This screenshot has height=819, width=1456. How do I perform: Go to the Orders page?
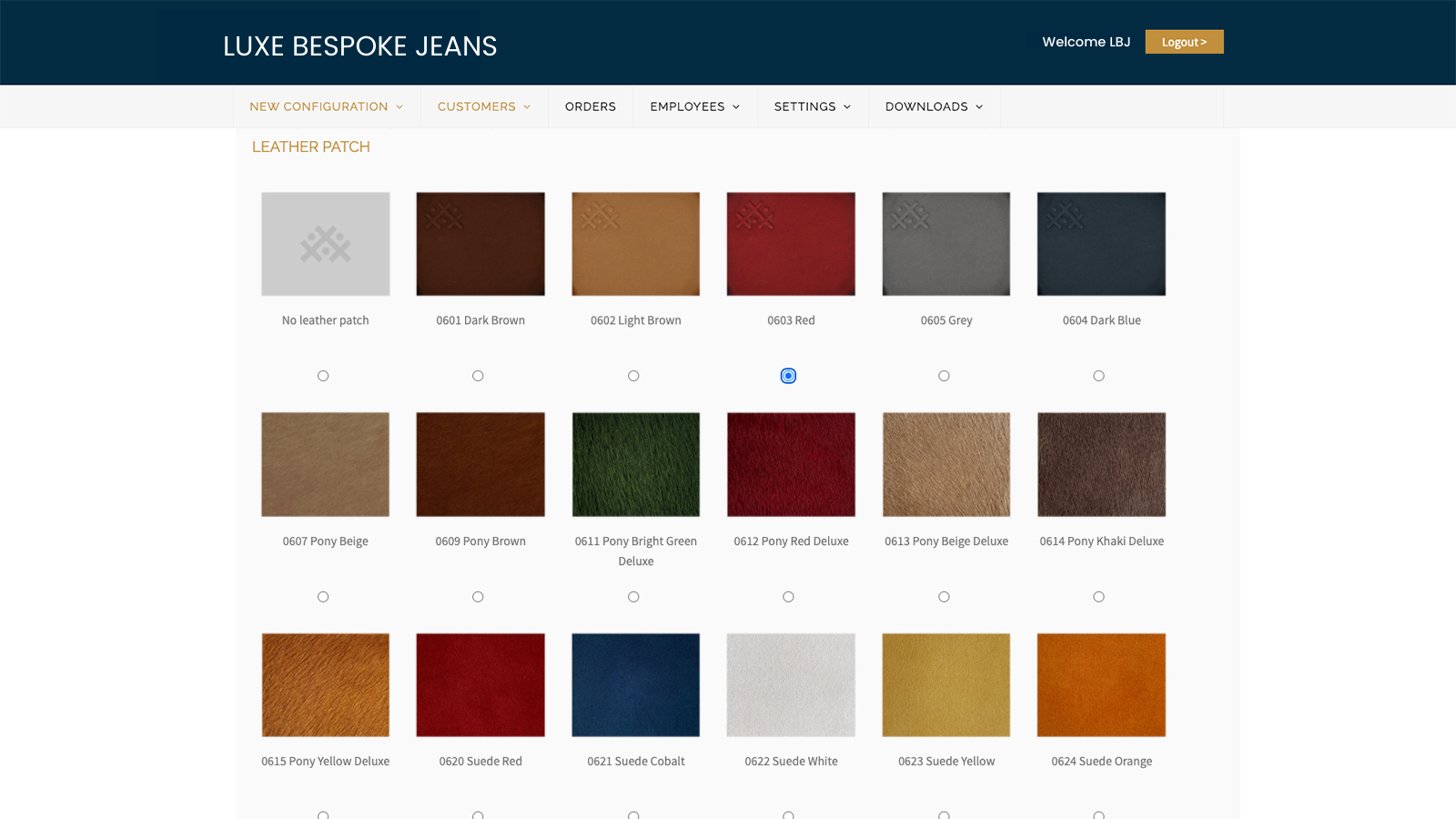point(590,106)
